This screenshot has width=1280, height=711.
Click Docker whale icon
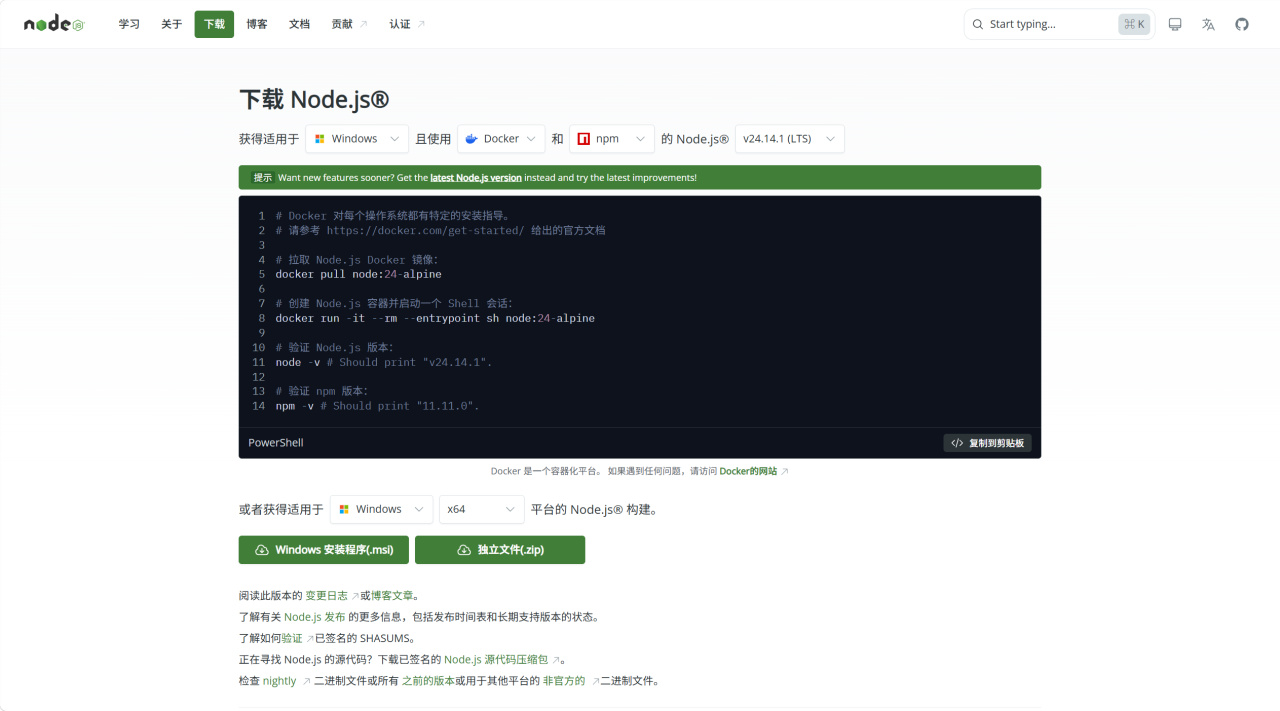pyautogui.click(x=471, y=139)
